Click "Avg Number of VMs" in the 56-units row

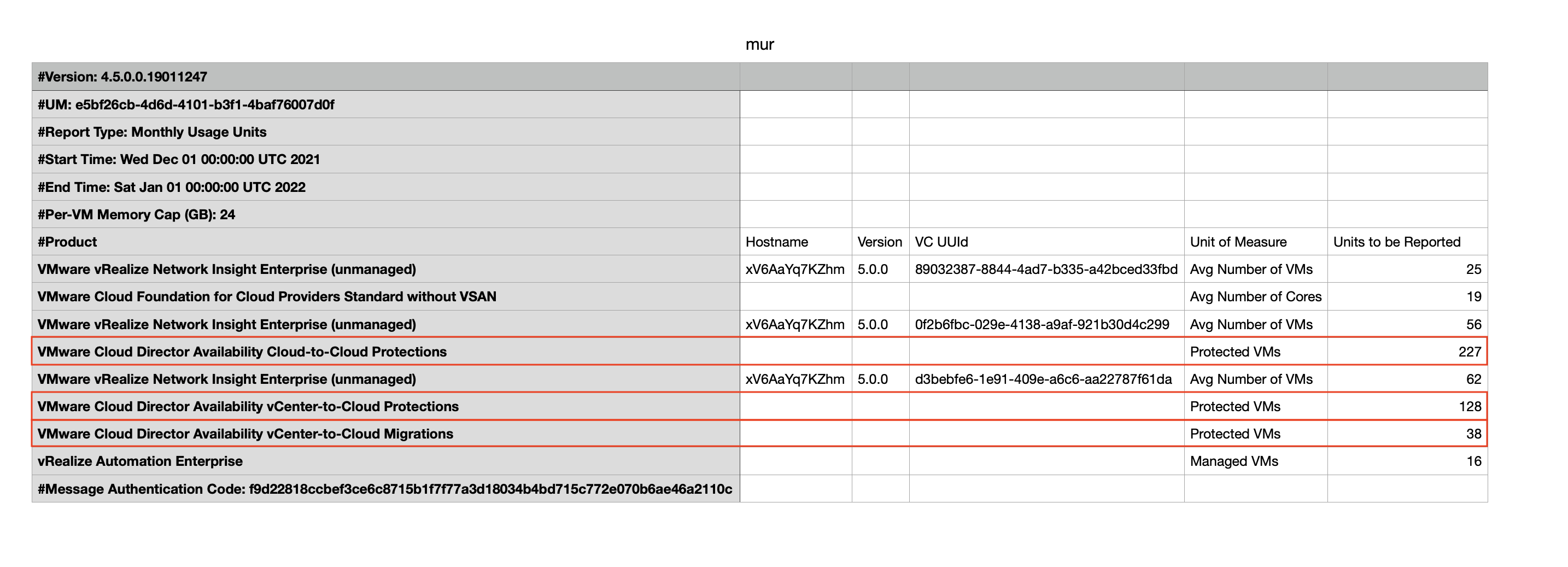point(1256,324)
